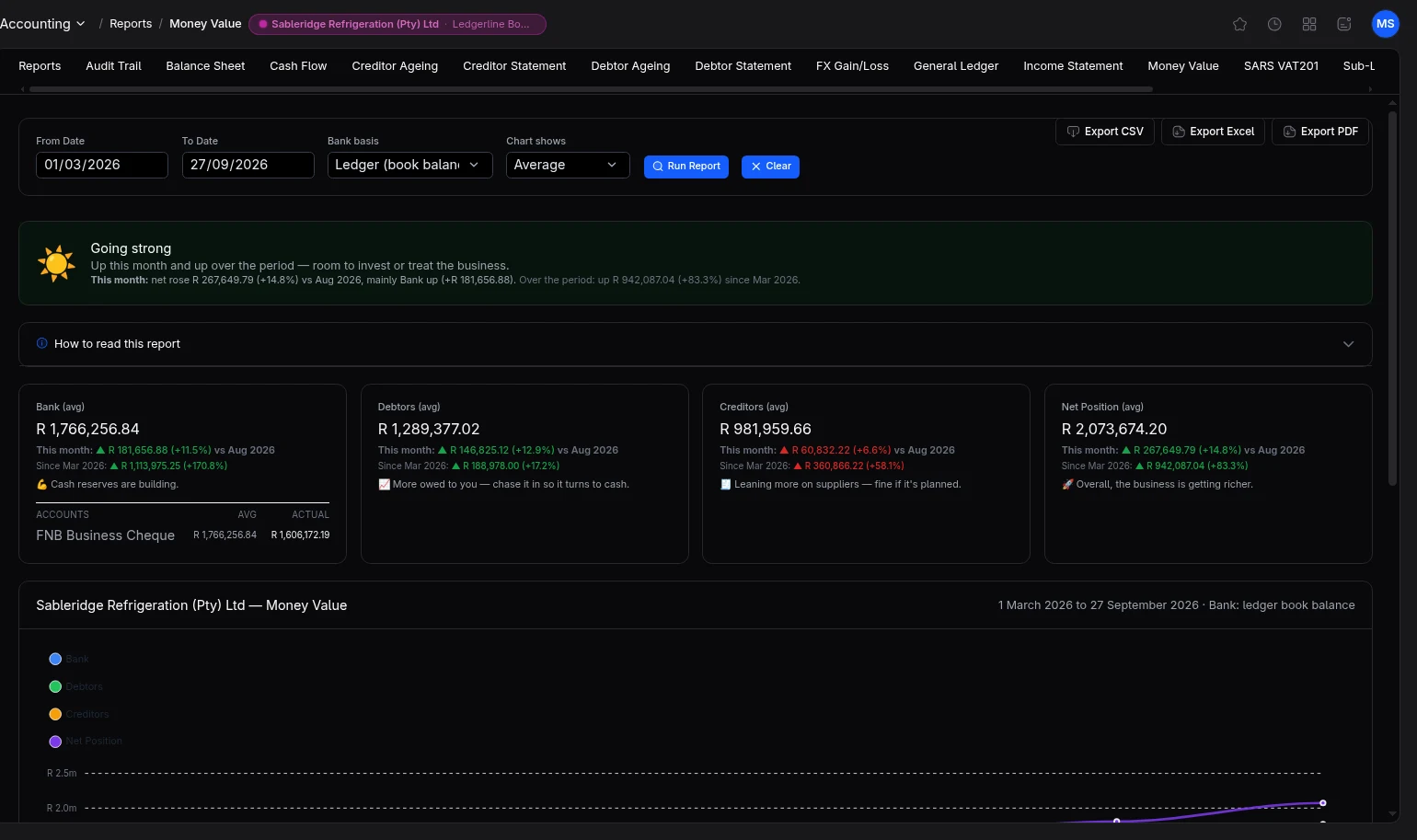This screenshot has height=840, width=1417.
Task: Open the Chart shows Average dropdown
Action: [x=568, y=165]
